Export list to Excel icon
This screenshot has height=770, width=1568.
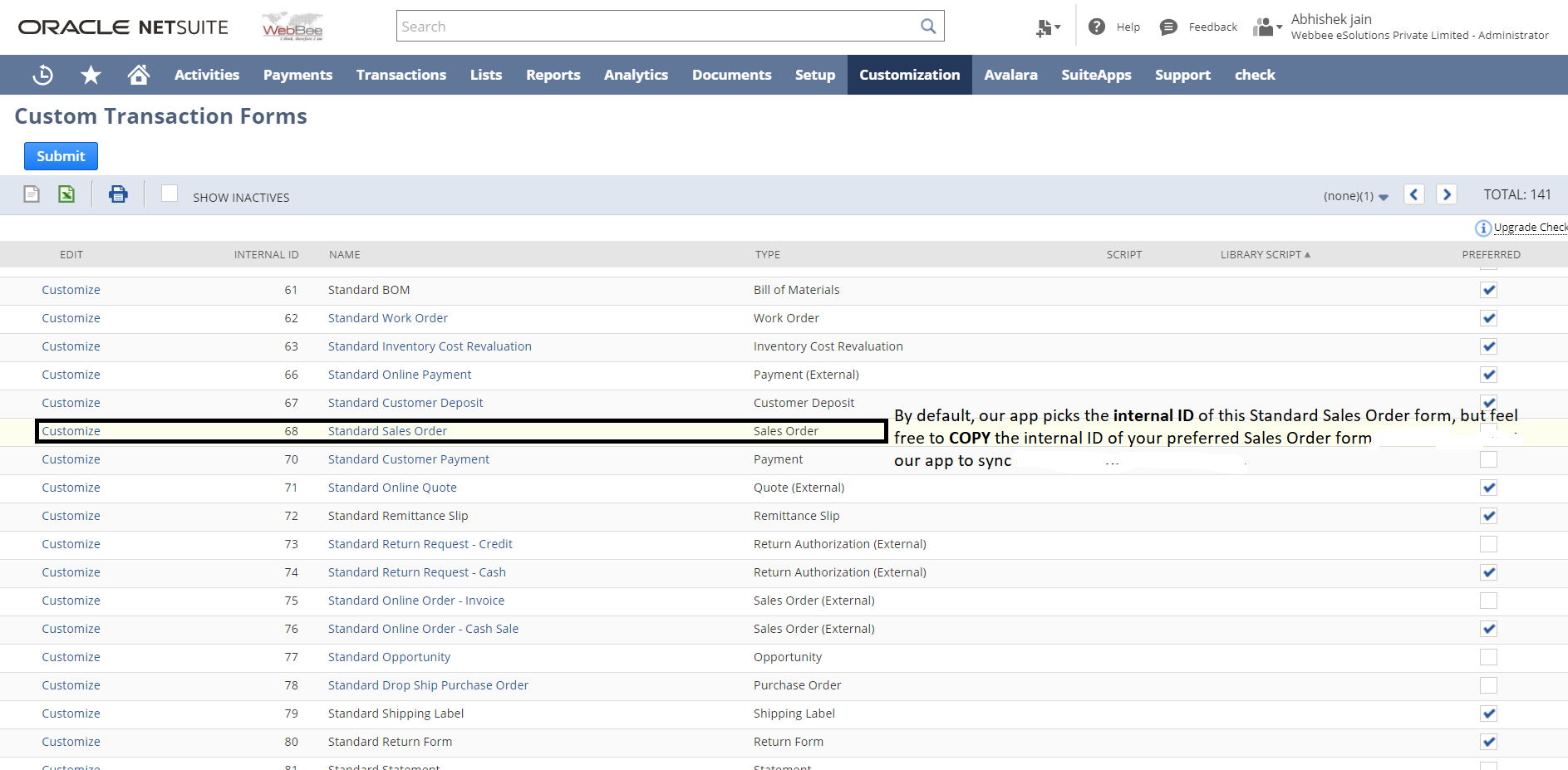pyautogui.click(x=66, y=194)
